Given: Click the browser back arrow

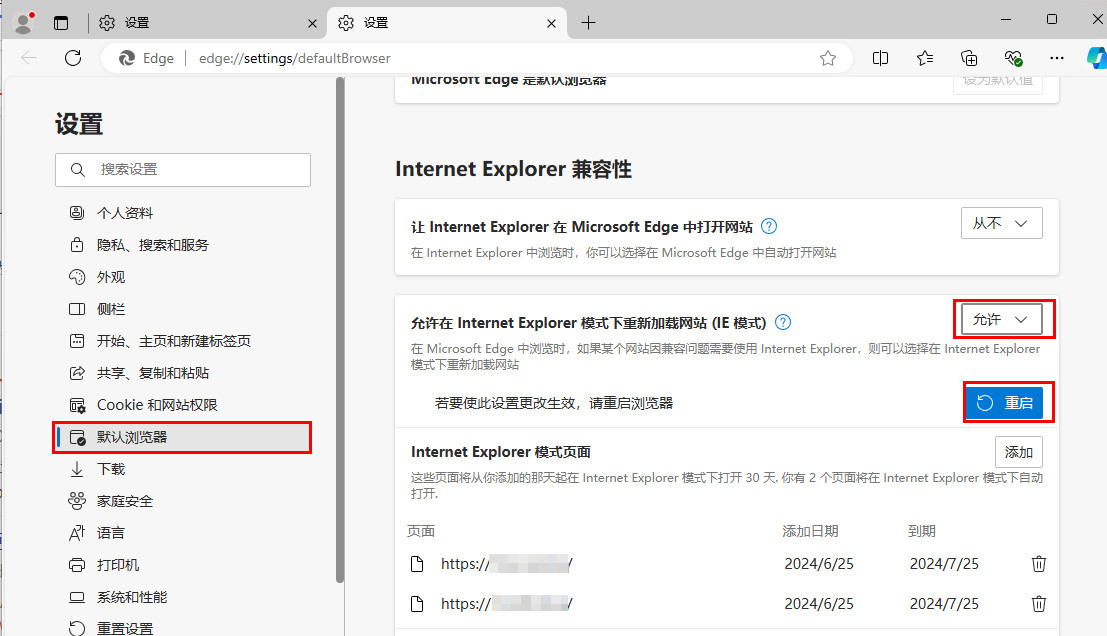Looking at the screenshot, I should tap(29, 58).
